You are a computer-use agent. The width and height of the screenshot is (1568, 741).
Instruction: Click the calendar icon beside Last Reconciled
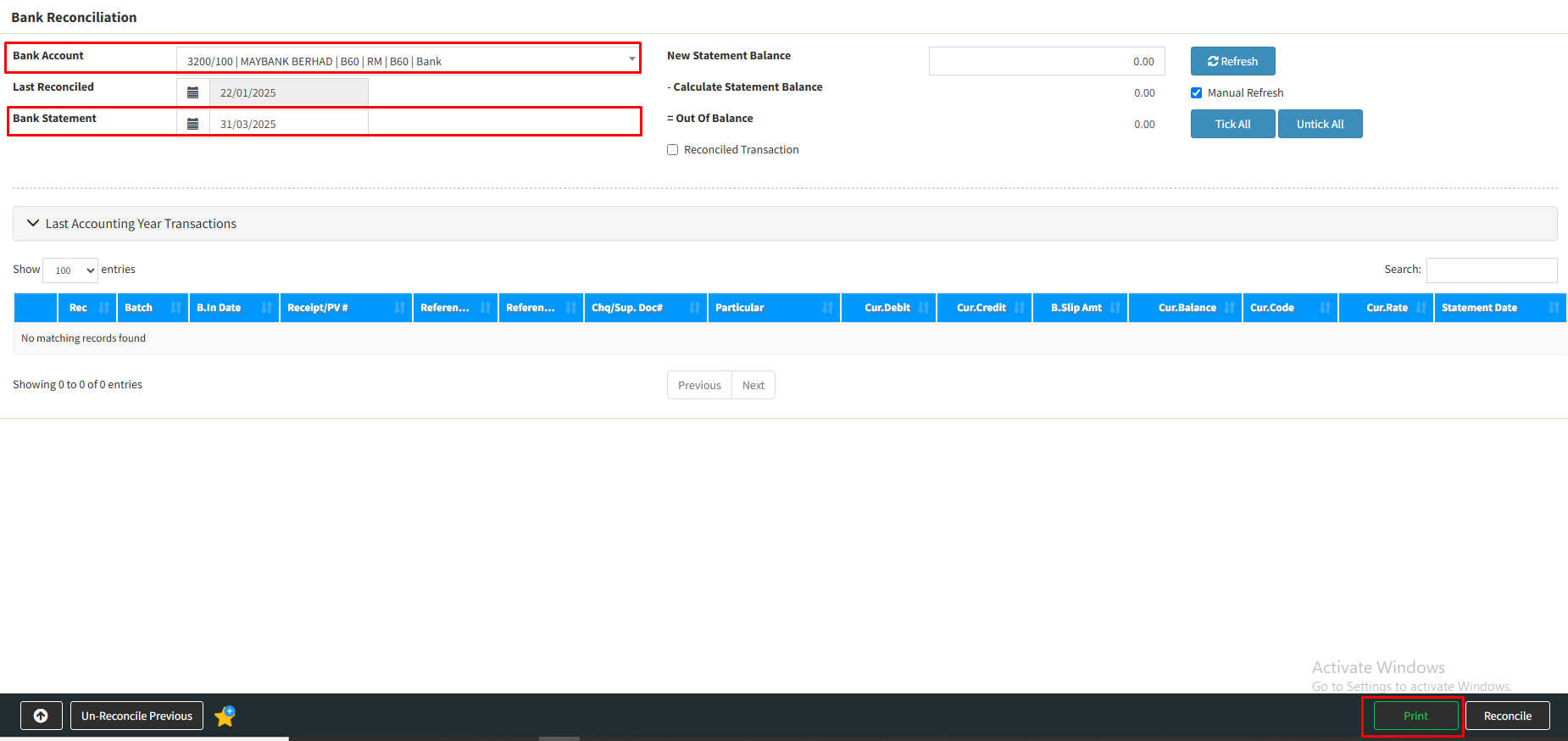coord(192,92)
